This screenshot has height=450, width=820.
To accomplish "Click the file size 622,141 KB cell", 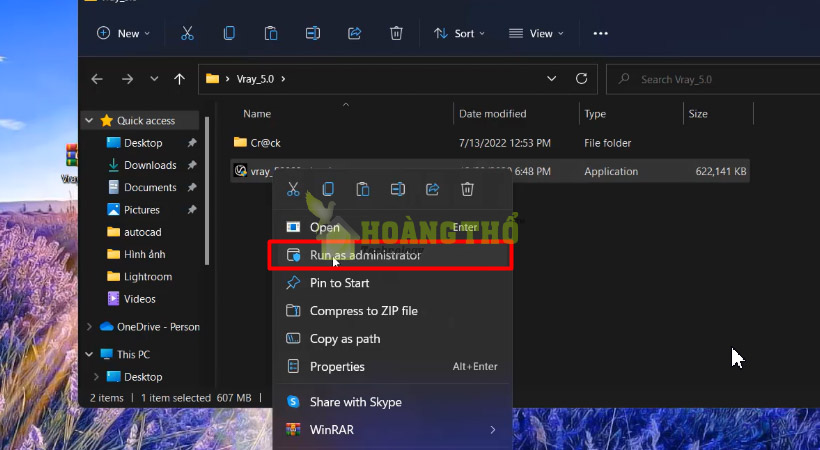I will (721, 171).
